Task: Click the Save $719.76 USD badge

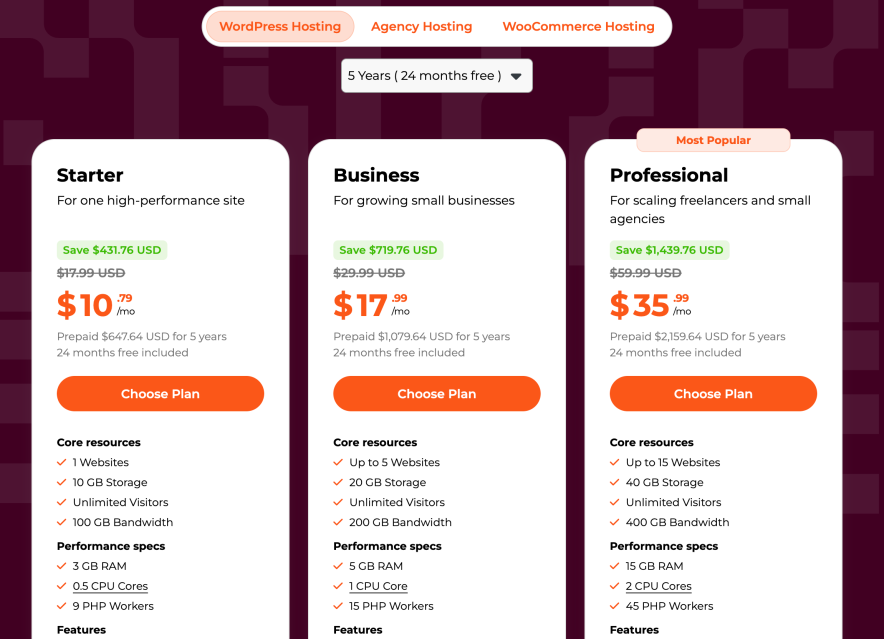Action: tap(388, 249)
